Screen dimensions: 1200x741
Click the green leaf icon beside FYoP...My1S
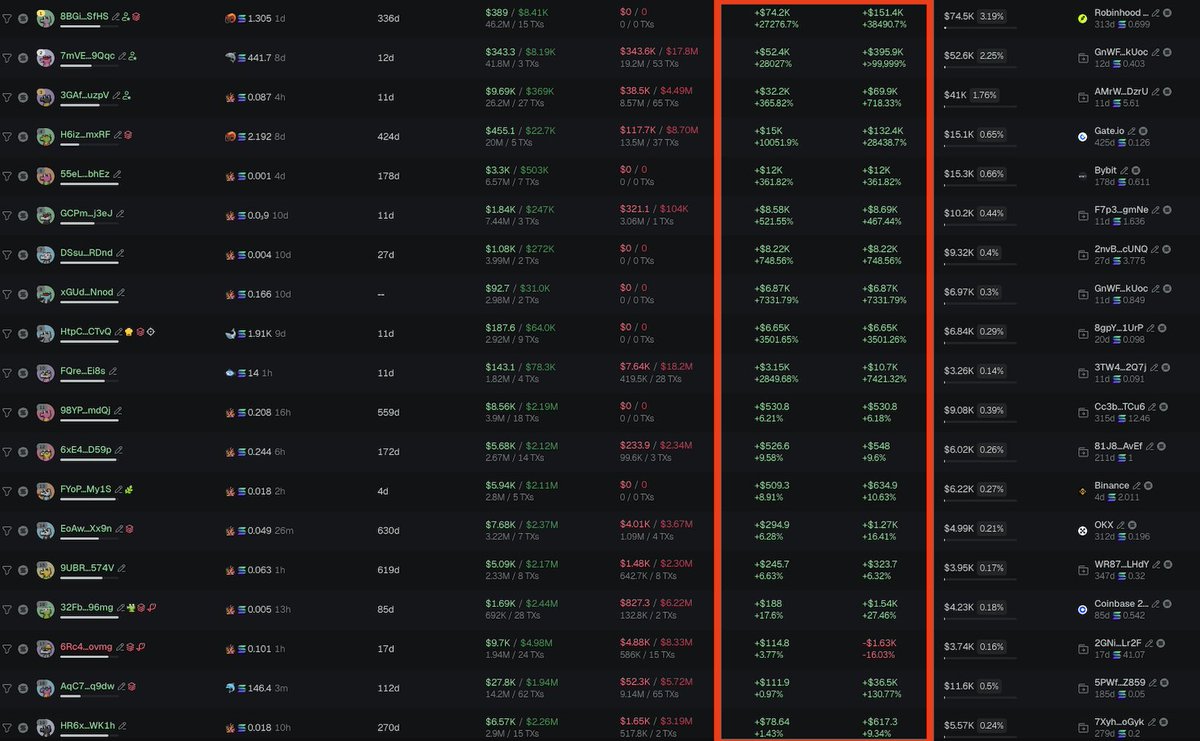(129, 489)
